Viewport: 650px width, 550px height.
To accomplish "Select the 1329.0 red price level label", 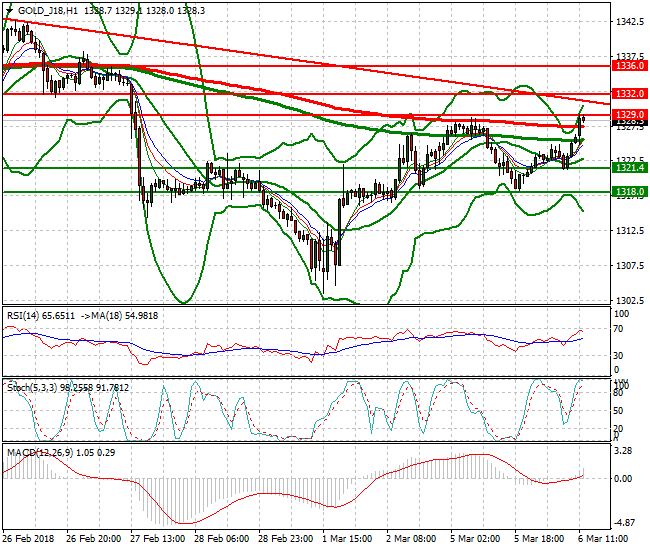I will [x=630, y=114].
